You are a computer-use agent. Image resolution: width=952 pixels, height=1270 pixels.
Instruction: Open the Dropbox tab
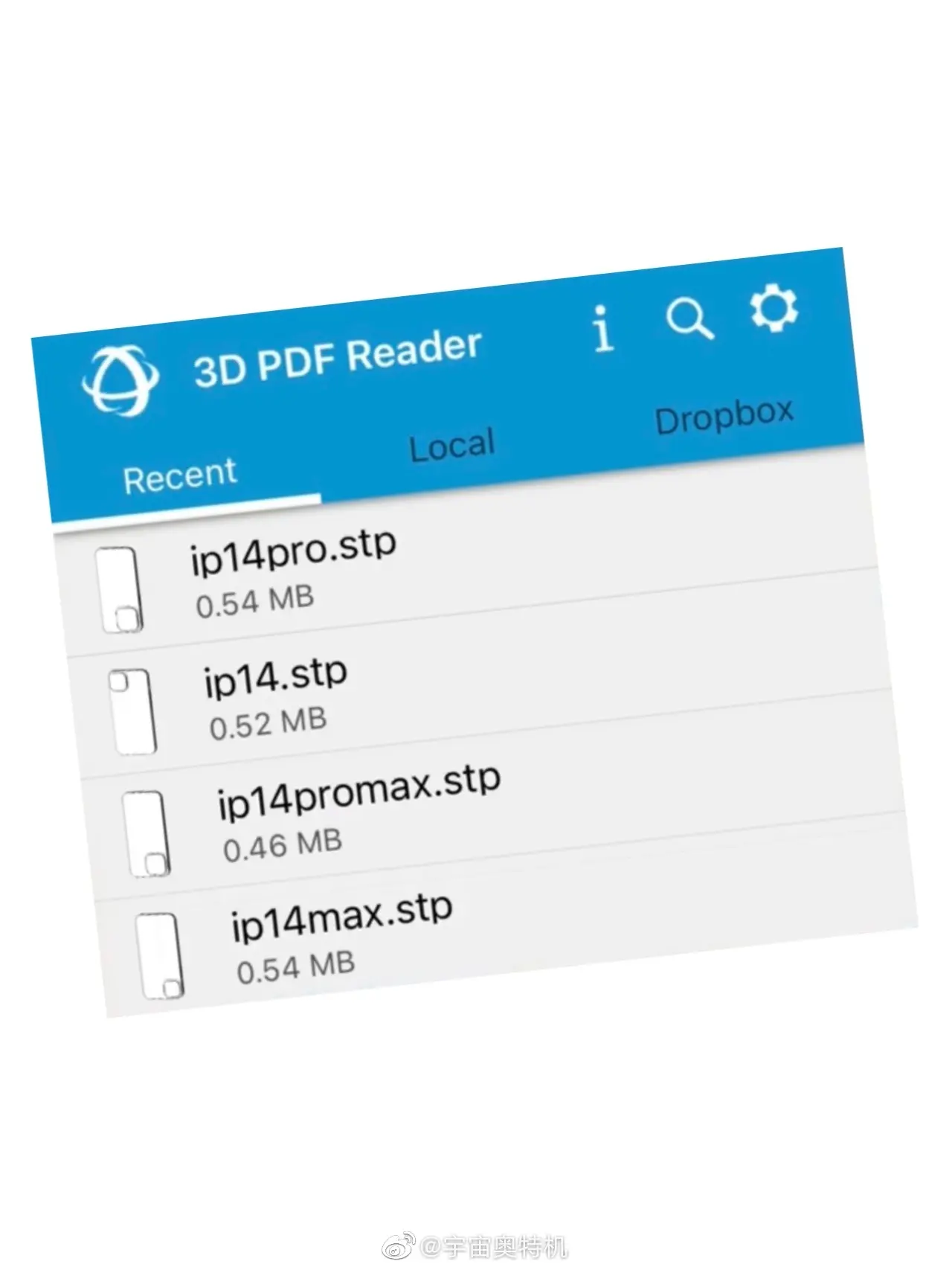click(x=724, y=417)
